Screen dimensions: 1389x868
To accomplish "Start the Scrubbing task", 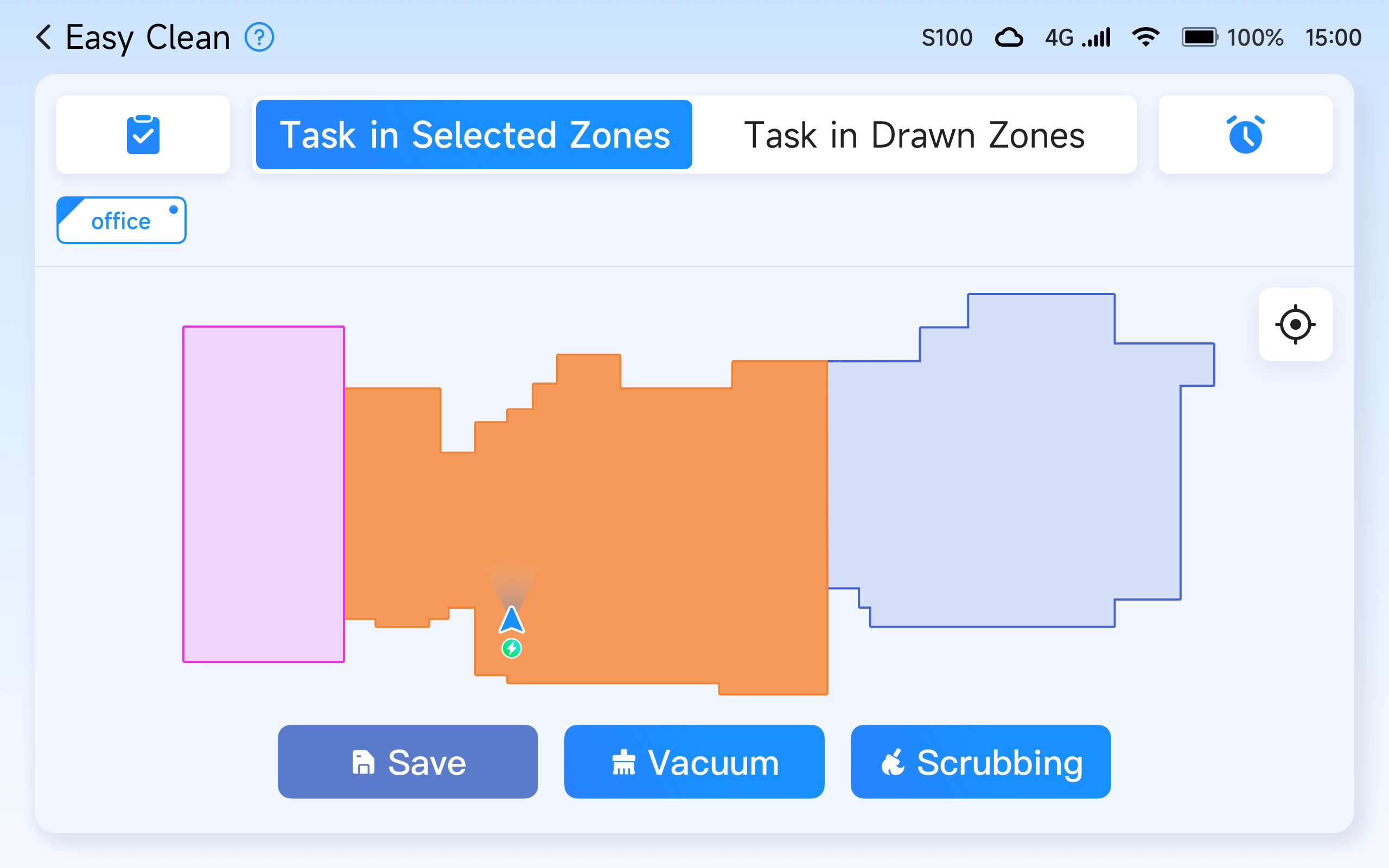I will point(980,761).
